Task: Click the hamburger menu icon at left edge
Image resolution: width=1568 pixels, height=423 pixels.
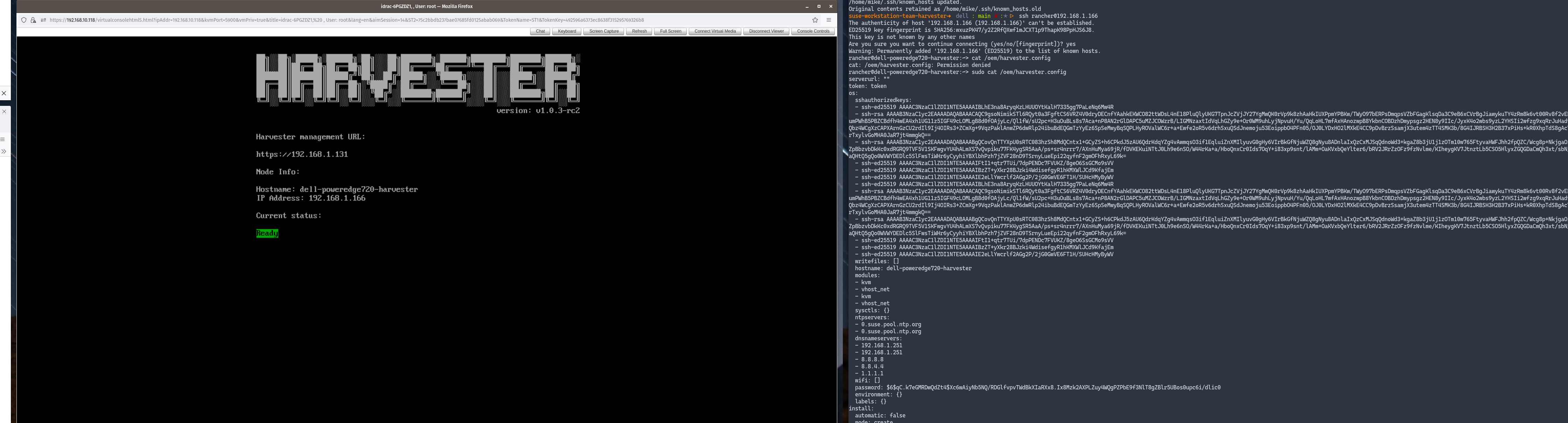Action: coord(3,139)
